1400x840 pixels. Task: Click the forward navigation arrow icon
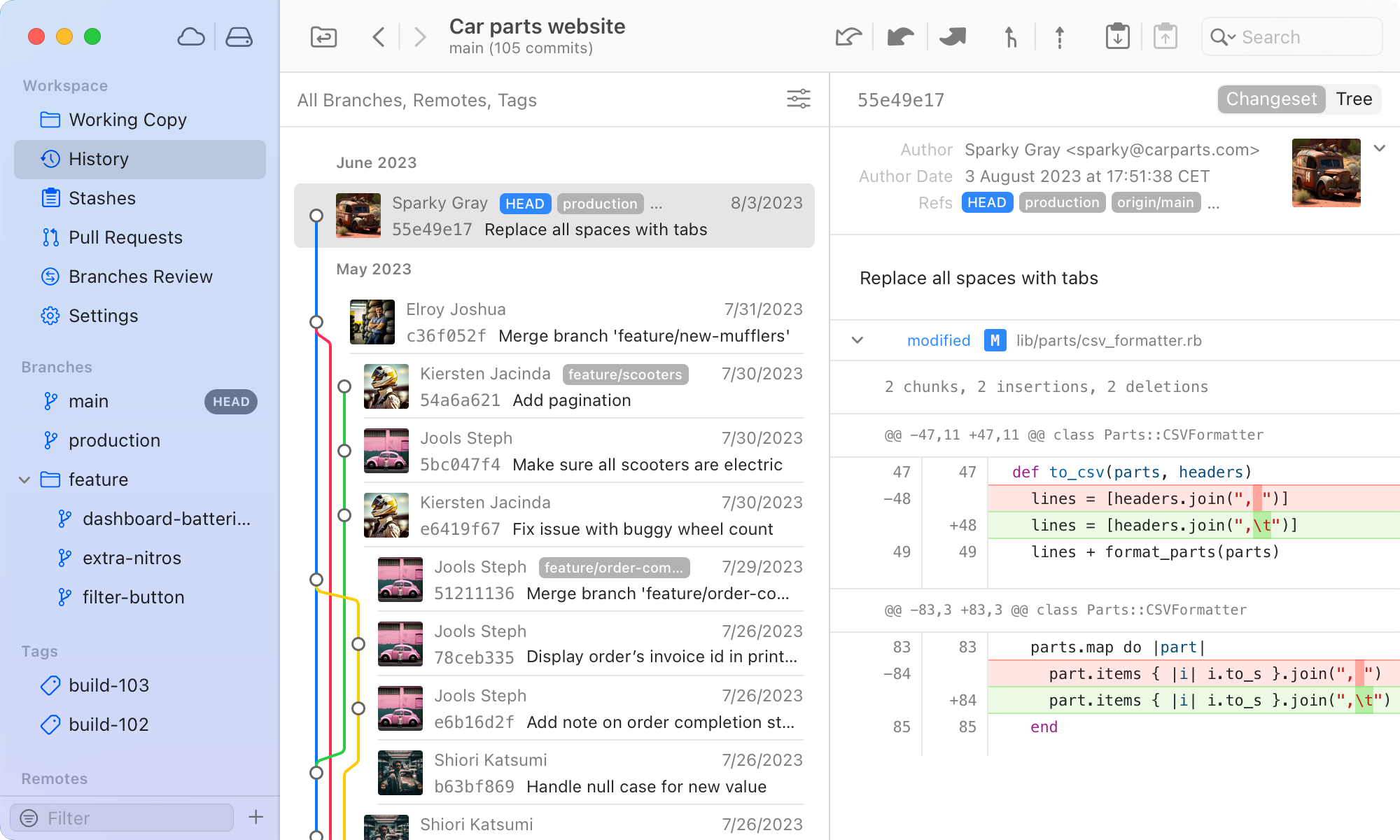pyautogui.click(x=420, y=37)
